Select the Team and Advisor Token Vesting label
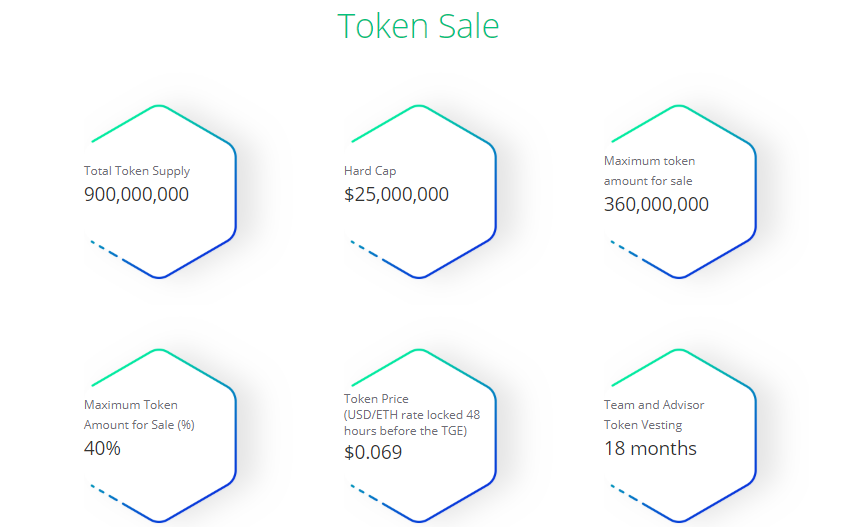848x527 pixels. [x=654, y=415]
